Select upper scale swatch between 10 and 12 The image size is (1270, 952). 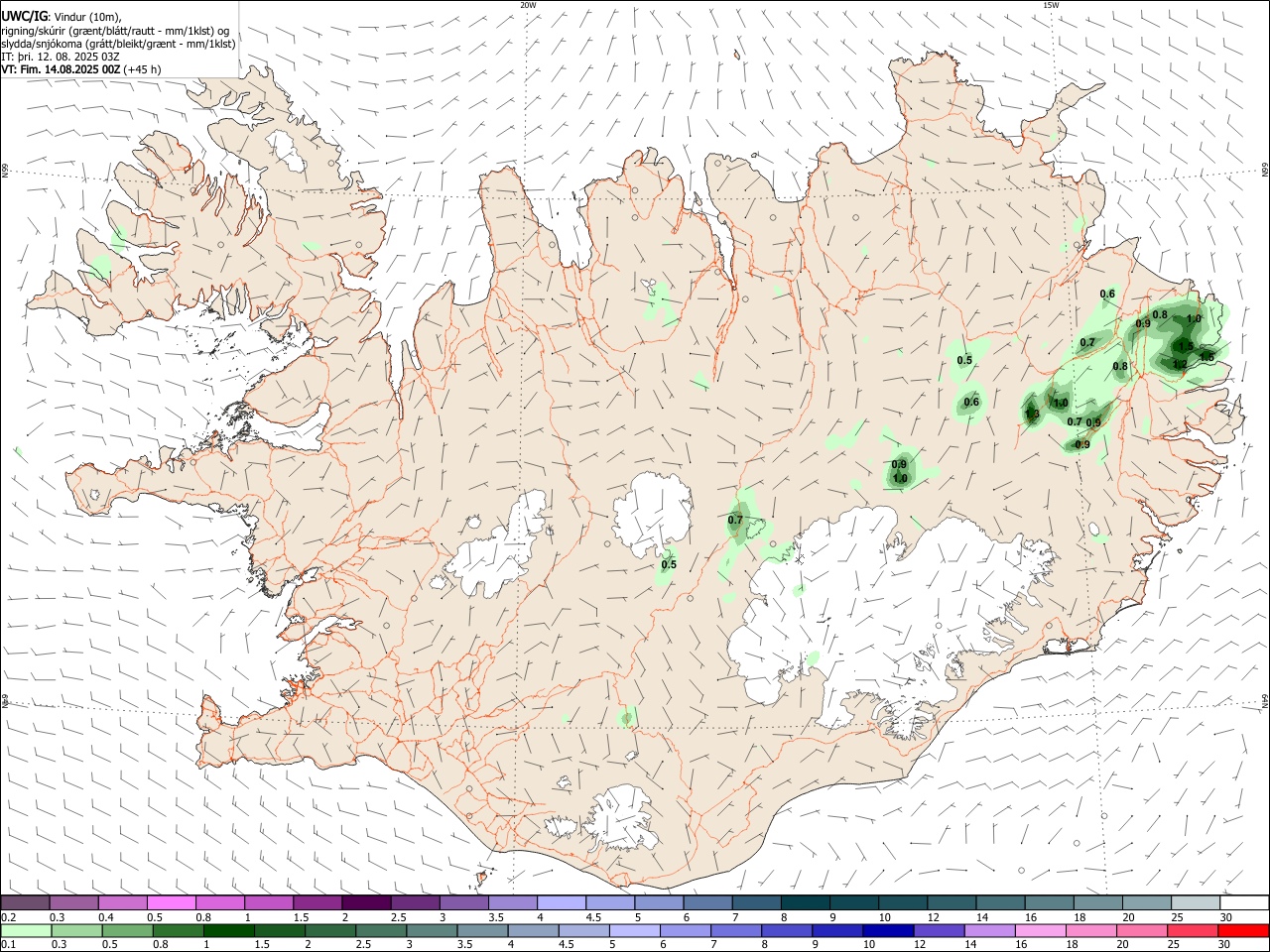tap(903, 902)
